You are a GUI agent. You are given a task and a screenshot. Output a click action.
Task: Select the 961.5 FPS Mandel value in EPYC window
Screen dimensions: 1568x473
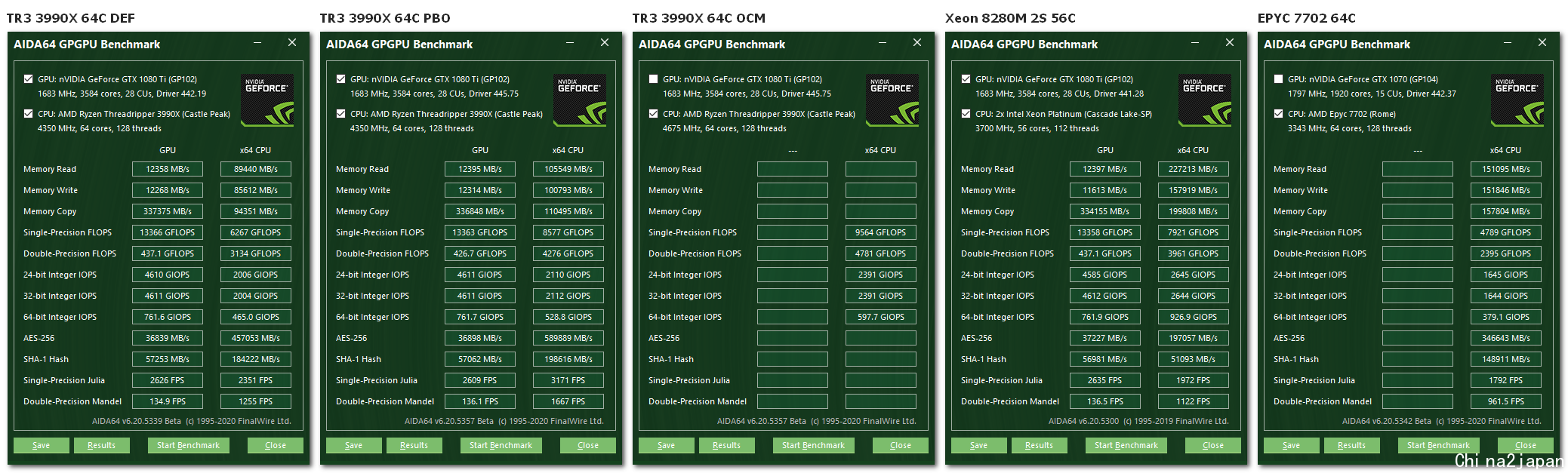pyautogui.click(x=1506, y=401)
